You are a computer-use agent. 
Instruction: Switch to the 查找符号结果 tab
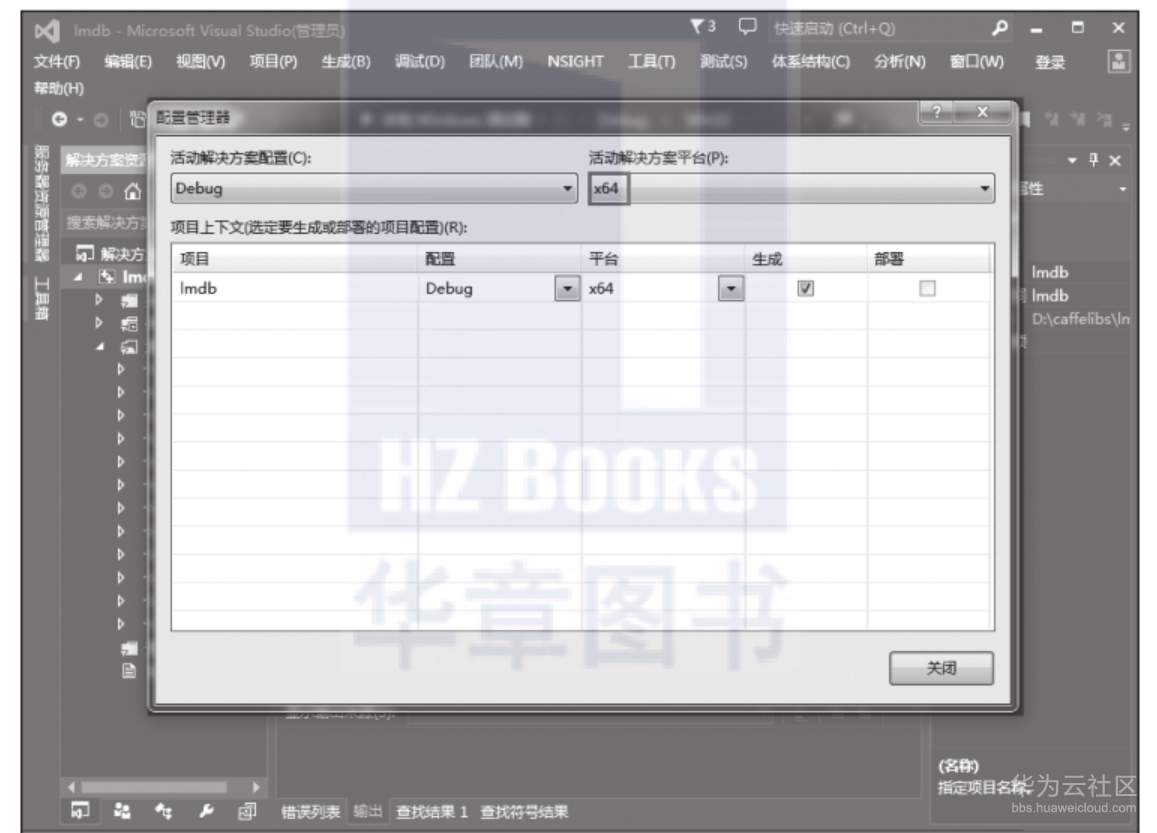524,812
